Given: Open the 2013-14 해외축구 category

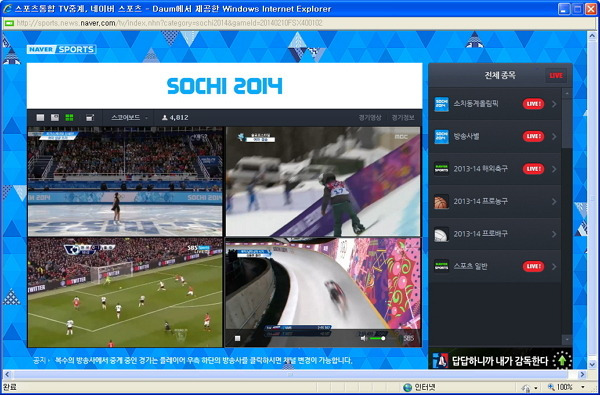Looking at the screenshot, I should click(x=495, y=169).
